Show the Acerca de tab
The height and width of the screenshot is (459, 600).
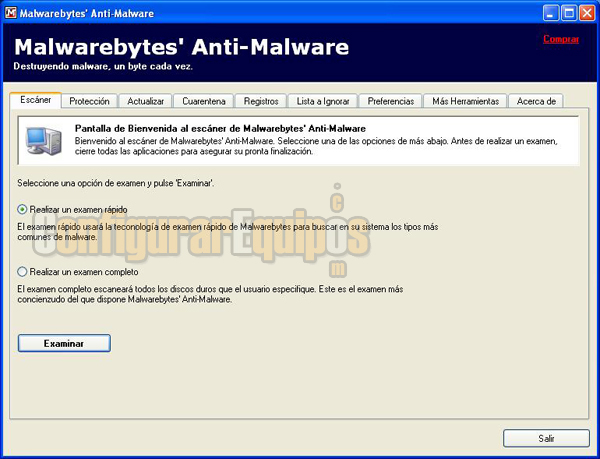click(x=536, y=101)
